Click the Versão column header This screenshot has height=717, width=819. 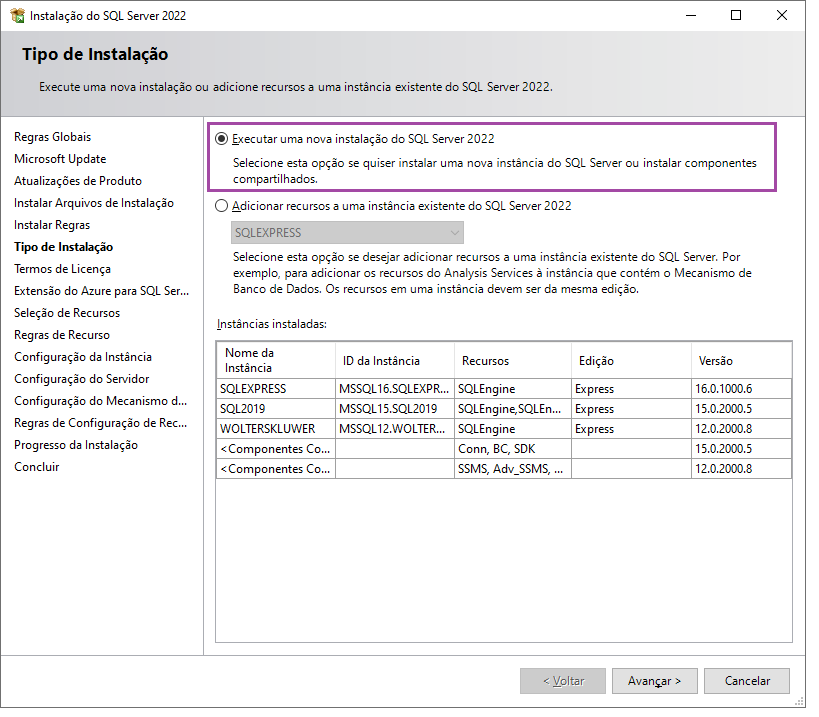coord(742,360)
